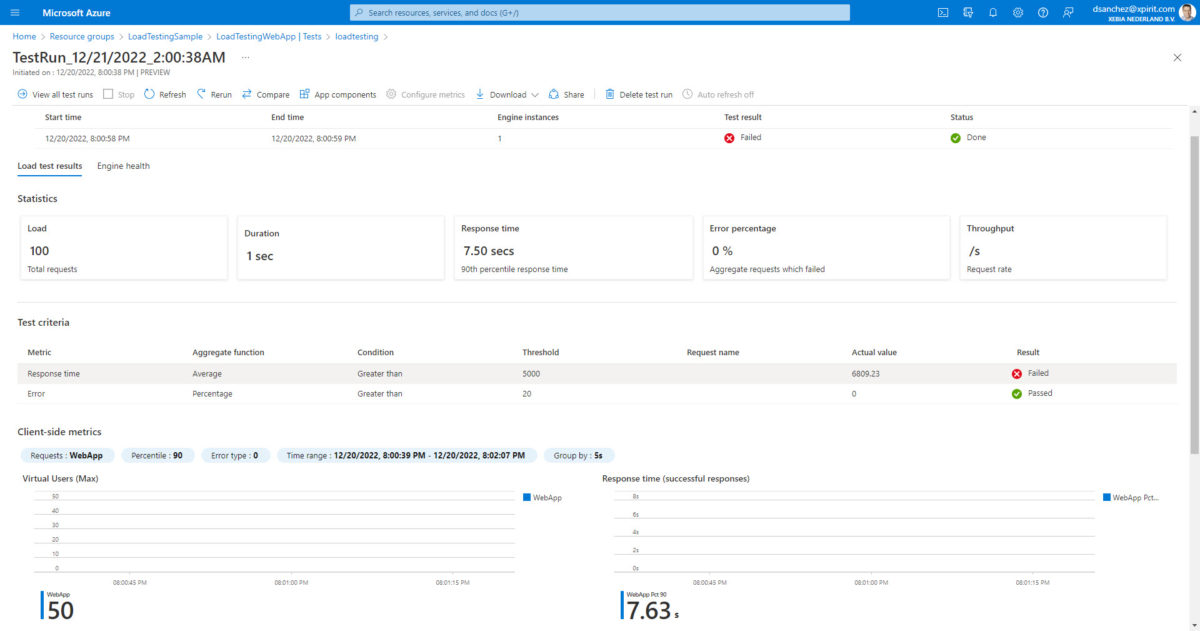This screenshot has width=1200, height=631.
Task: Open Cloud Shell from the top bar
Action: click(x=942, y=11)
